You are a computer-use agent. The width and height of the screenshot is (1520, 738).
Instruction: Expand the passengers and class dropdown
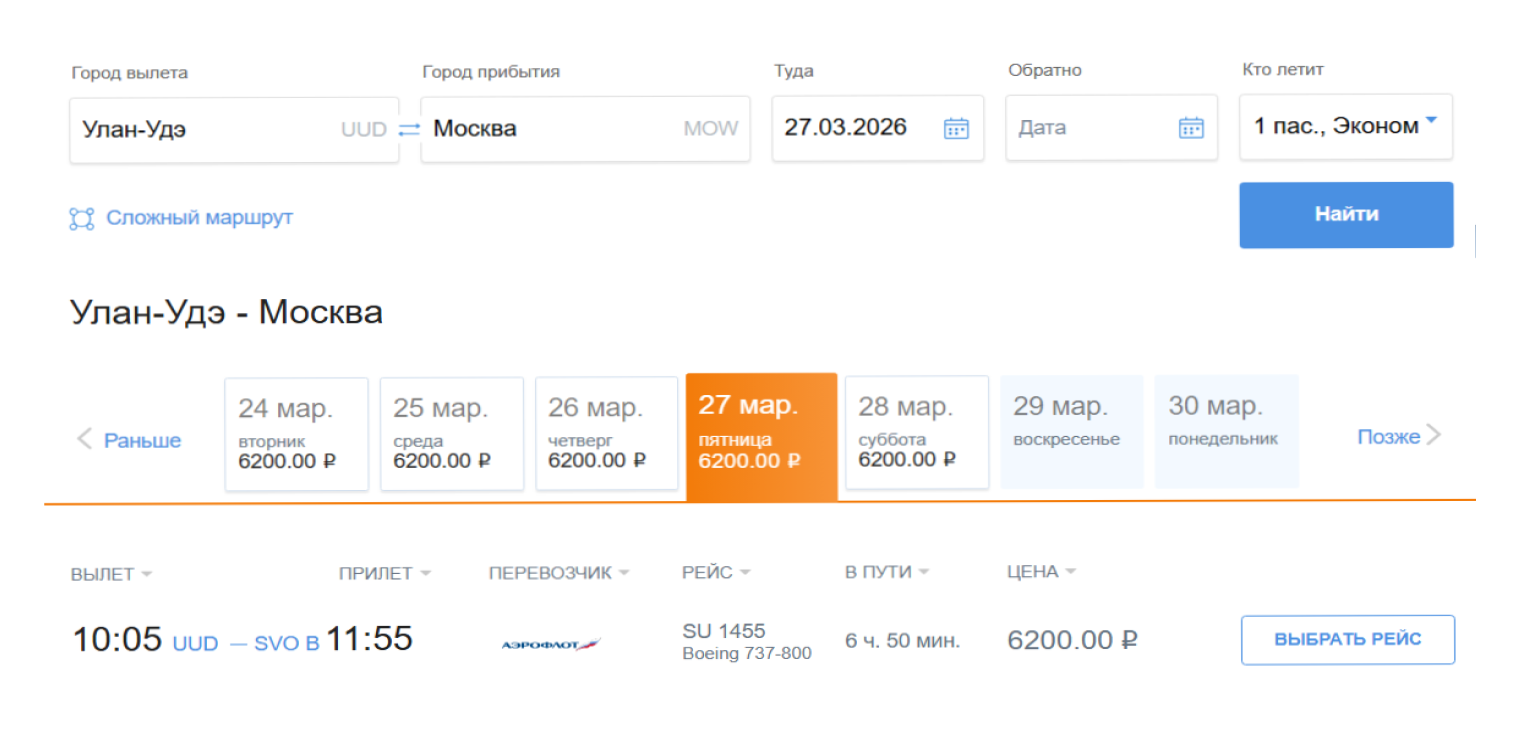(1430, 121)
